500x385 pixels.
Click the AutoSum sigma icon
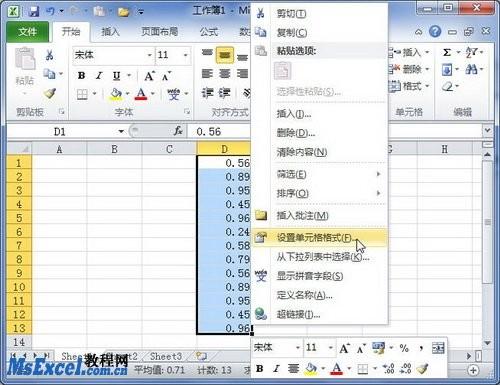(x=447, y=52)
